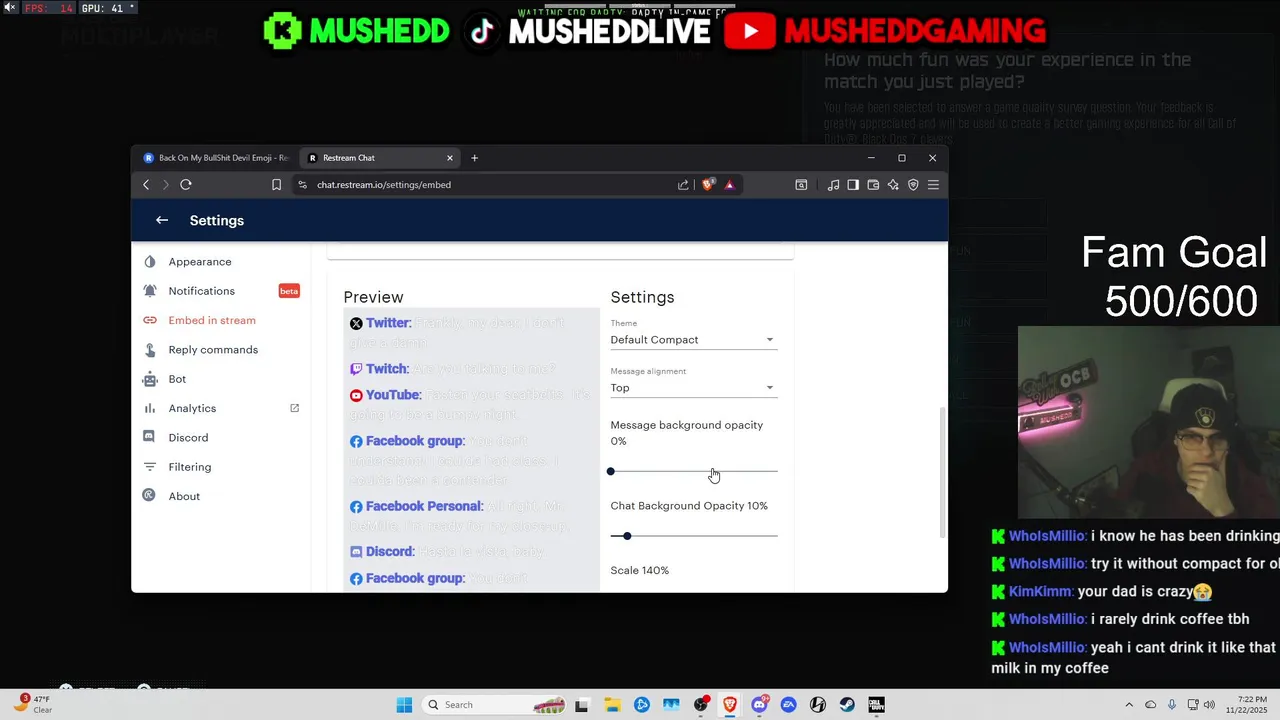1280x720 pixels.
Task: Open Call of Duty from taskbar
Action: [x=876, y=705]
